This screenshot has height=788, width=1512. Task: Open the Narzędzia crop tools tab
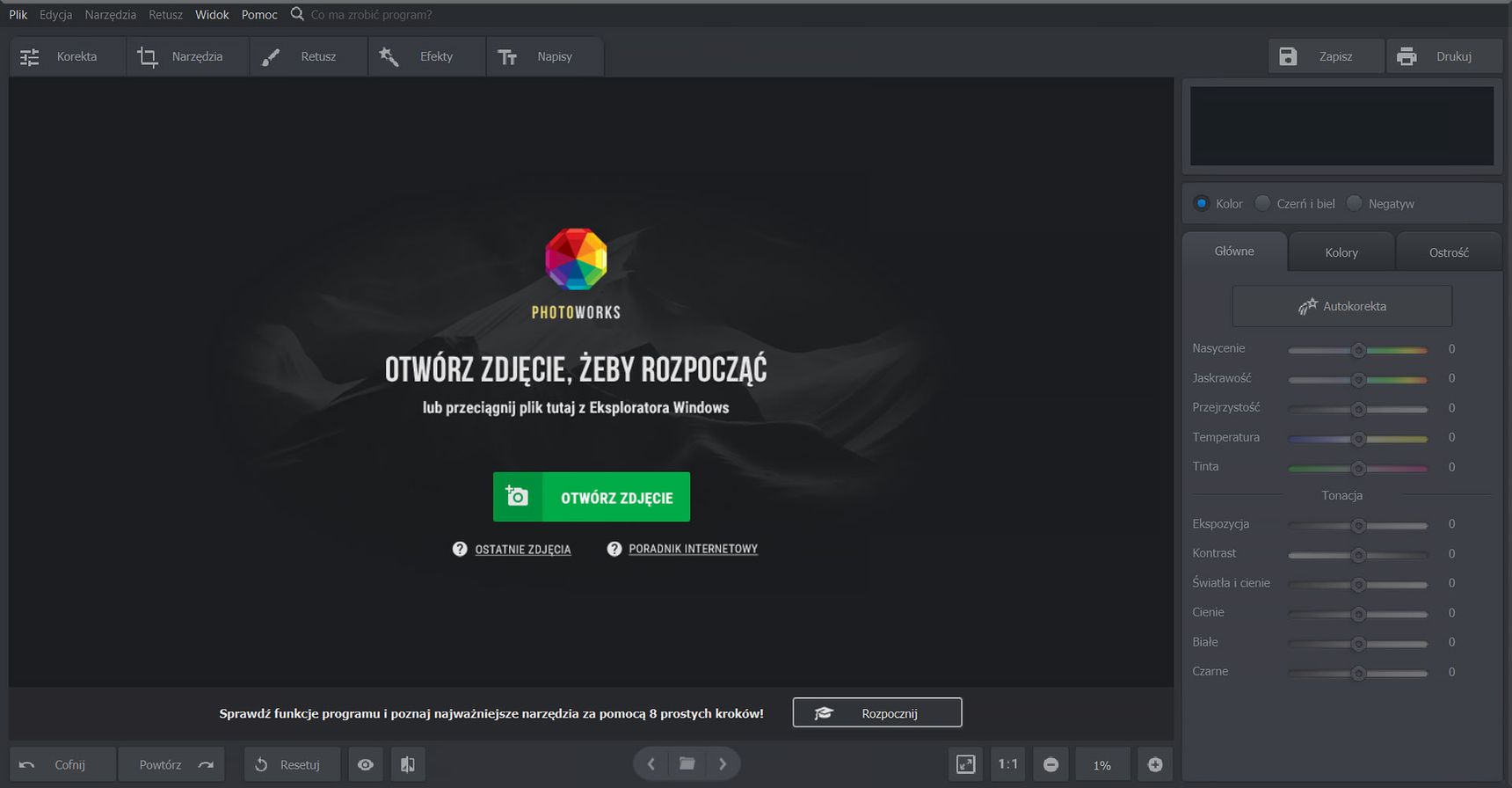coord(188,56)
